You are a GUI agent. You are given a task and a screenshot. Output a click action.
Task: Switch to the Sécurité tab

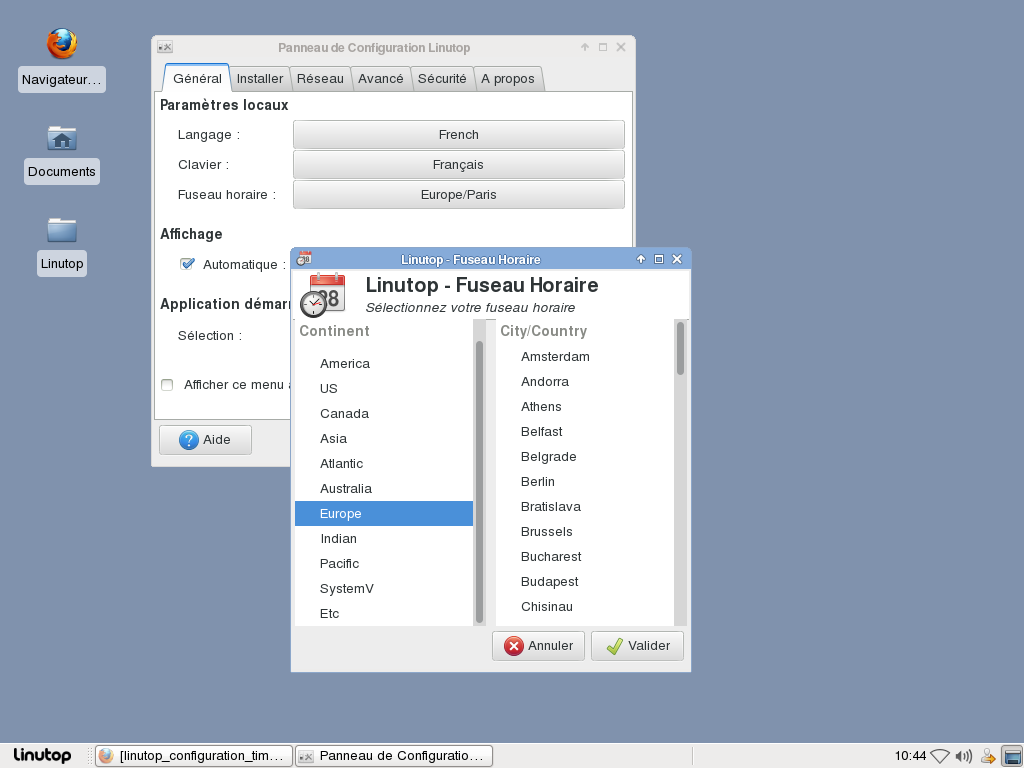442,79
